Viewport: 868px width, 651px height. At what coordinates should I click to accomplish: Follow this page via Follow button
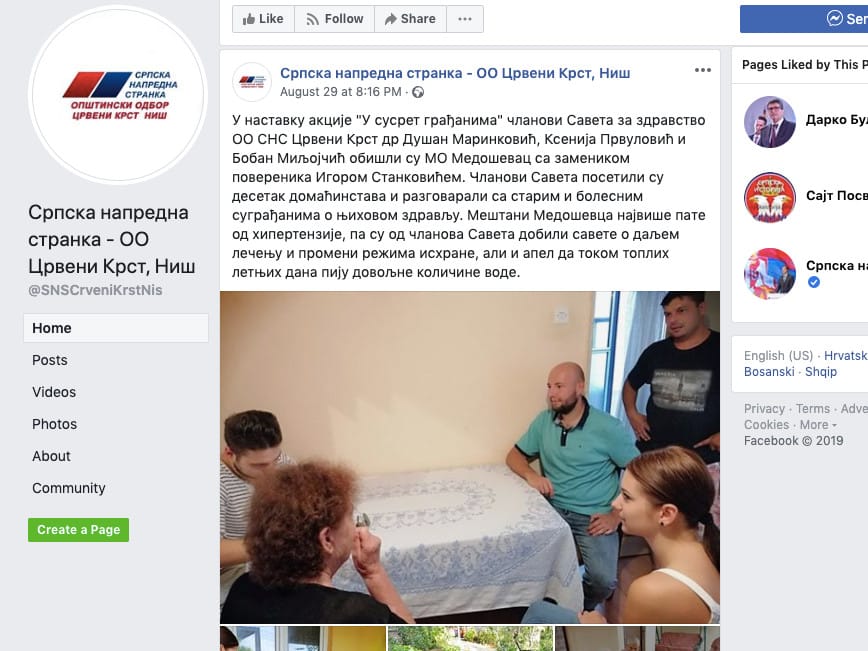tap(334, 19)
